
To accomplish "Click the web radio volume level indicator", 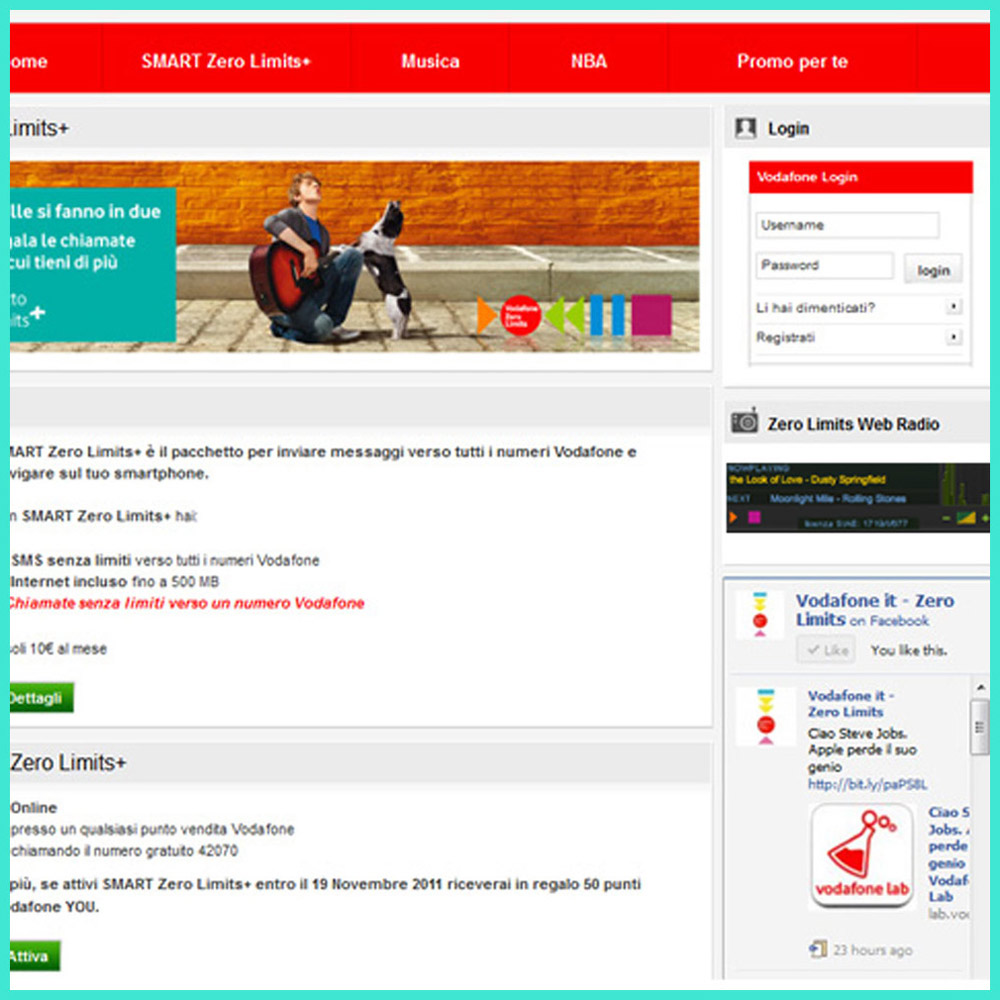I will point(966,518).
